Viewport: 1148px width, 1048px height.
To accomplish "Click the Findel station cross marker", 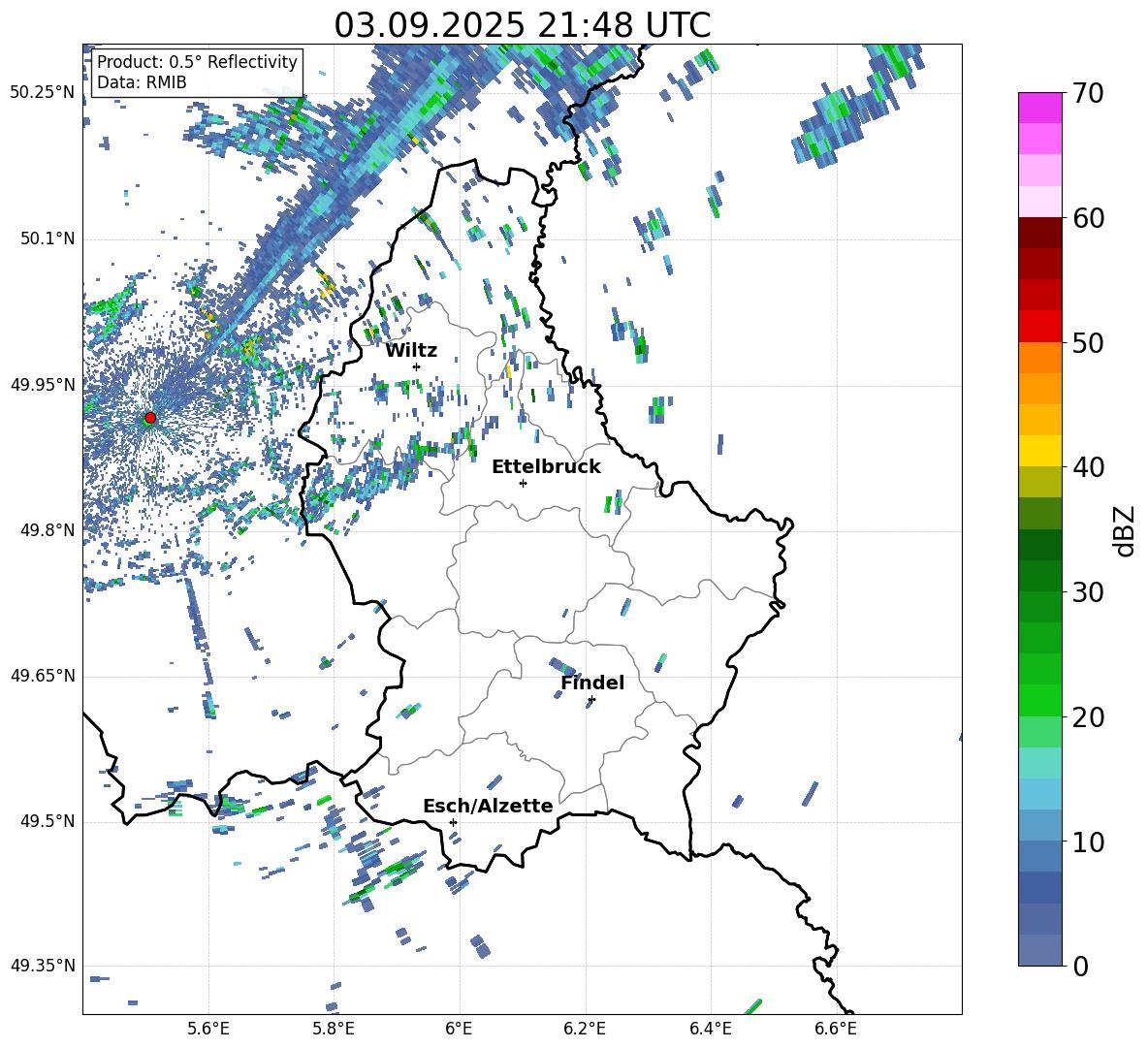I will 591,700.
